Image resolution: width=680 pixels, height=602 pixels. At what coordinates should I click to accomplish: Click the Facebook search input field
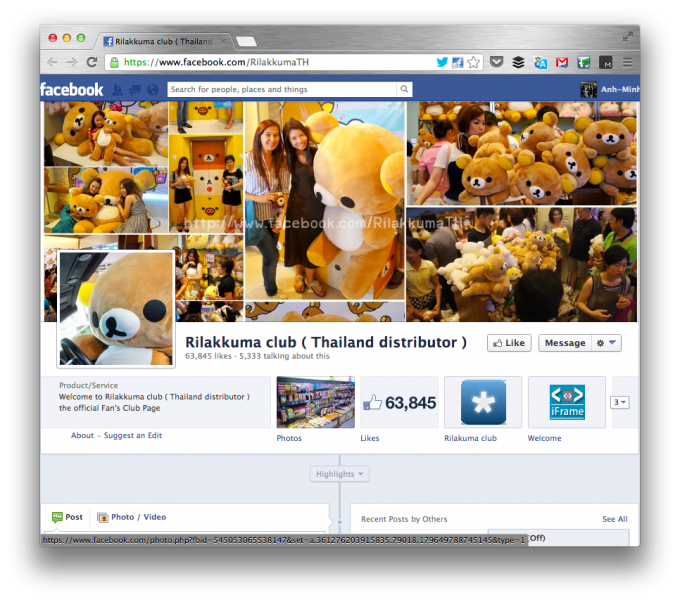(282, 89)
